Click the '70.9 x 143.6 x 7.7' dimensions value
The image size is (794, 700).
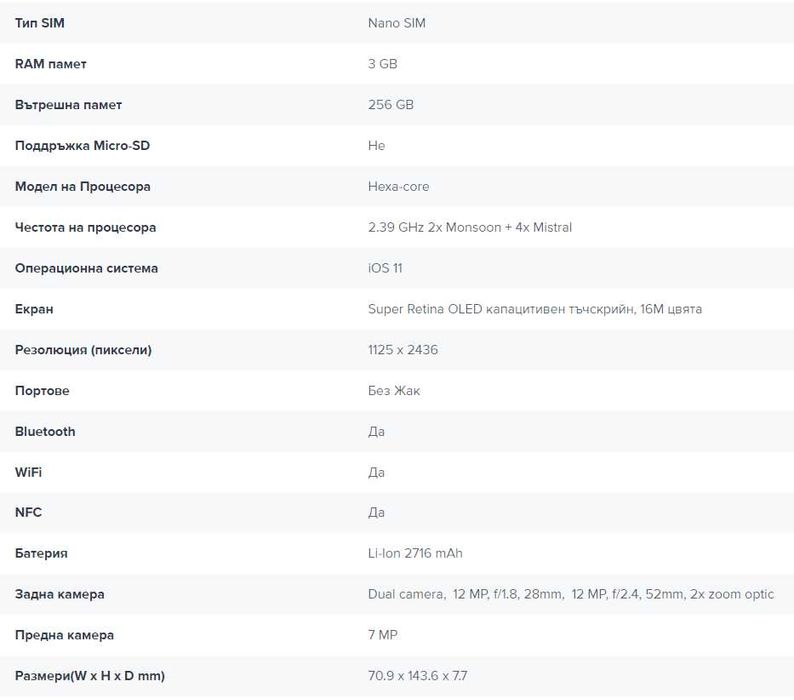tap(418, 677)
